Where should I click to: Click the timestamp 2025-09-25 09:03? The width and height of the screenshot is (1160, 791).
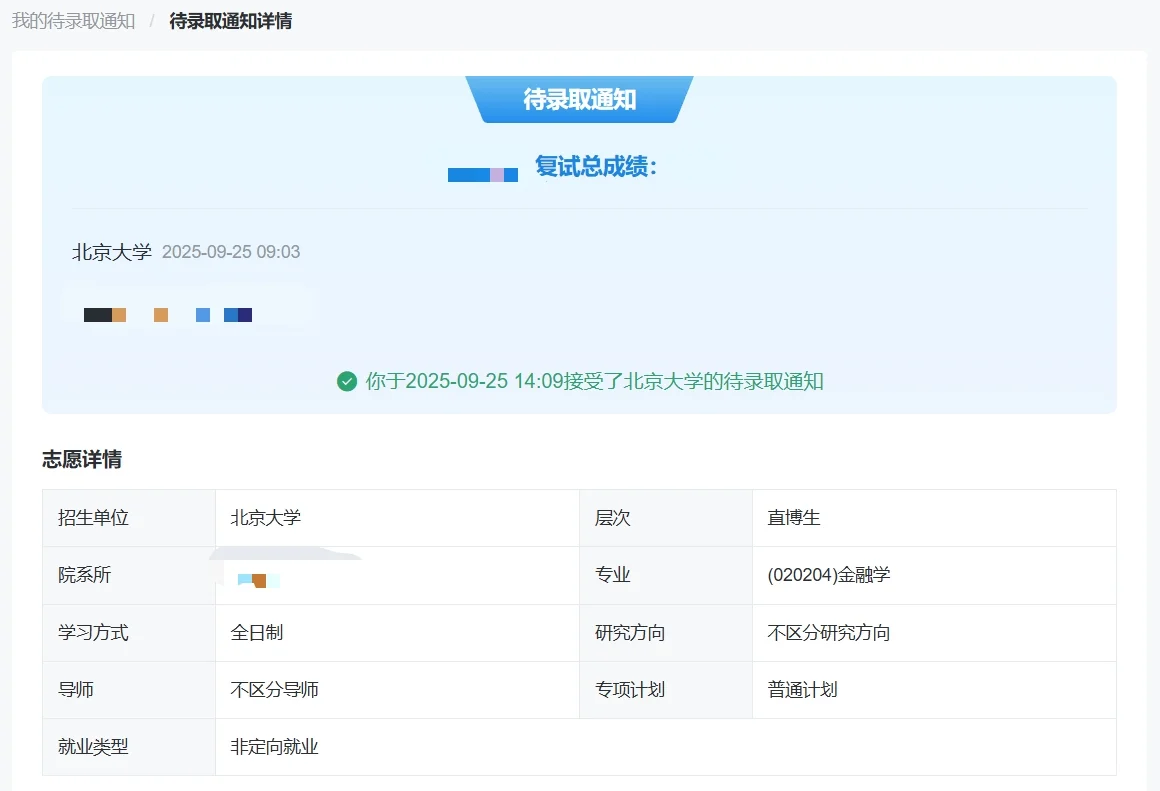coord(231,252)
